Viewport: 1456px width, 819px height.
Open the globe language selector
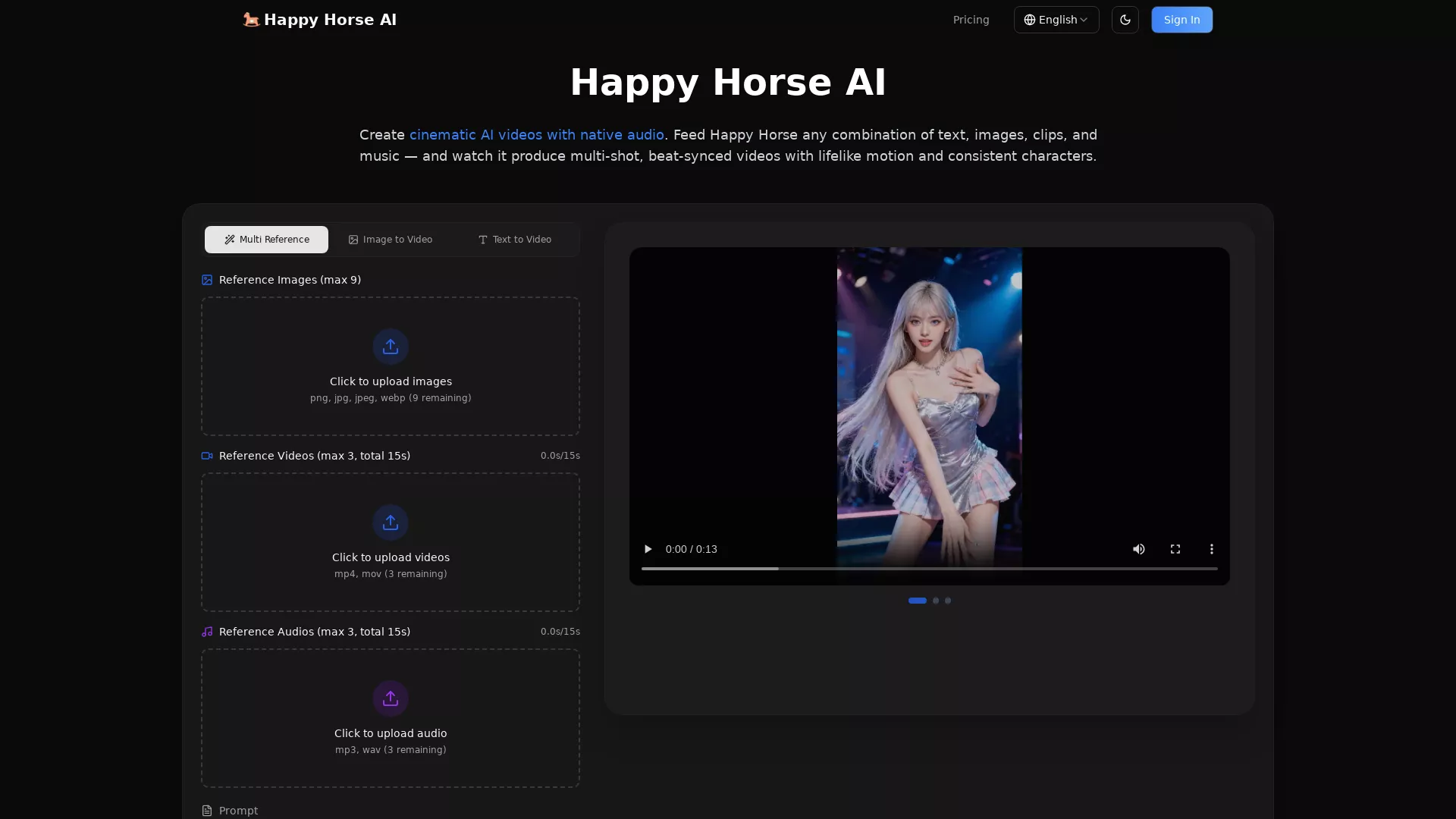coord(1030,20)
